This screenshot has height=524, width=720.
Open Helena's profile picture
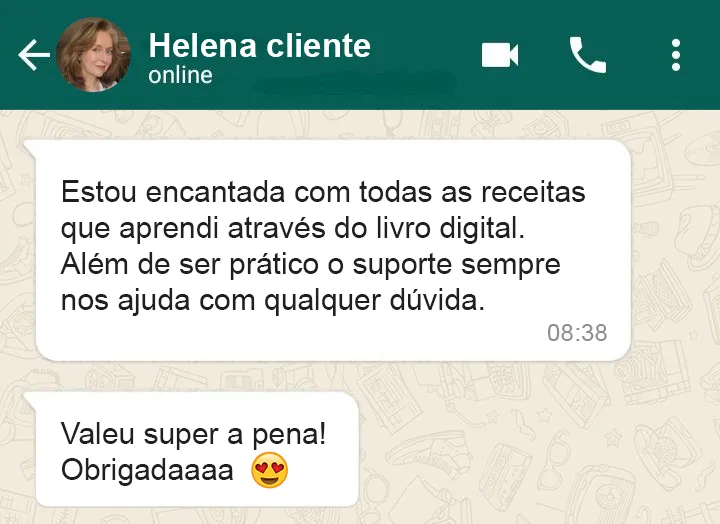(93, 55)
